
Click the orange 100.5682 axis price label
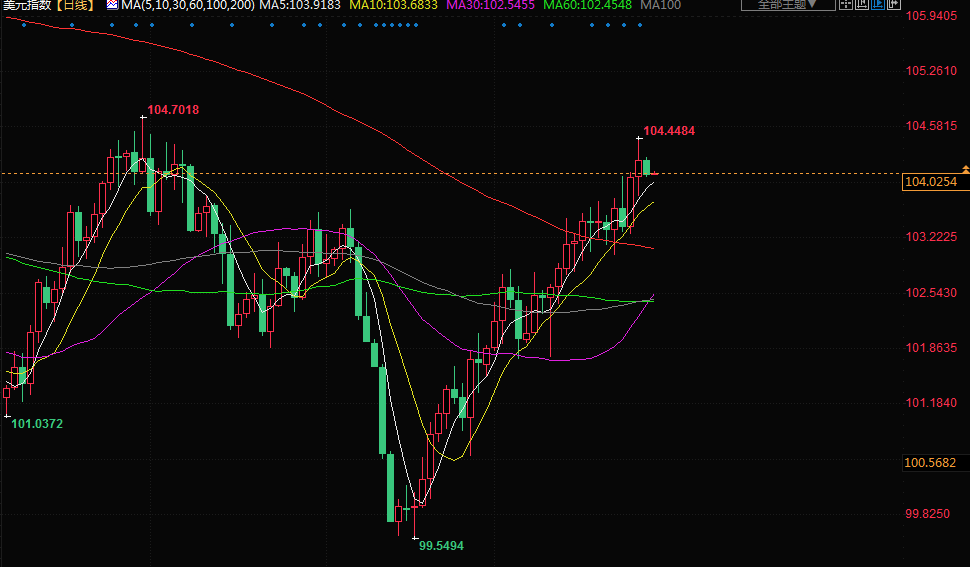[x=930, y=463]
